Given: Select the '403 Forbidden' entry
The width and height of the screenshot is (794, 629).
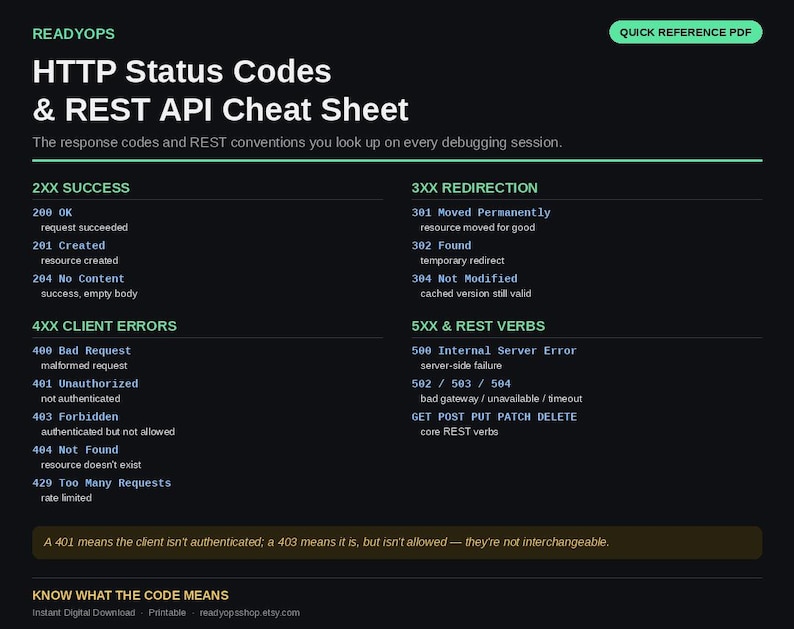Looking at the screenshot, I should pos(75,417).
